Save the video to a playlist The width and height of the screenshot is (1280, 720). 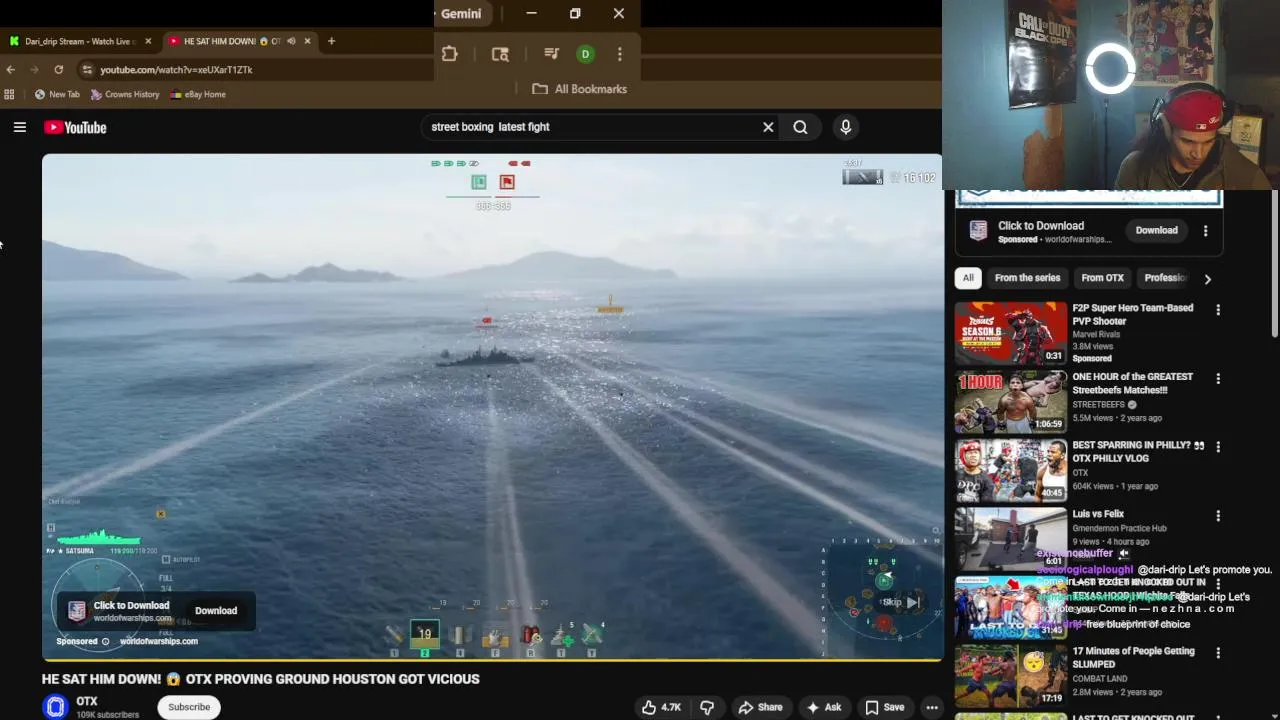point(885,707)
